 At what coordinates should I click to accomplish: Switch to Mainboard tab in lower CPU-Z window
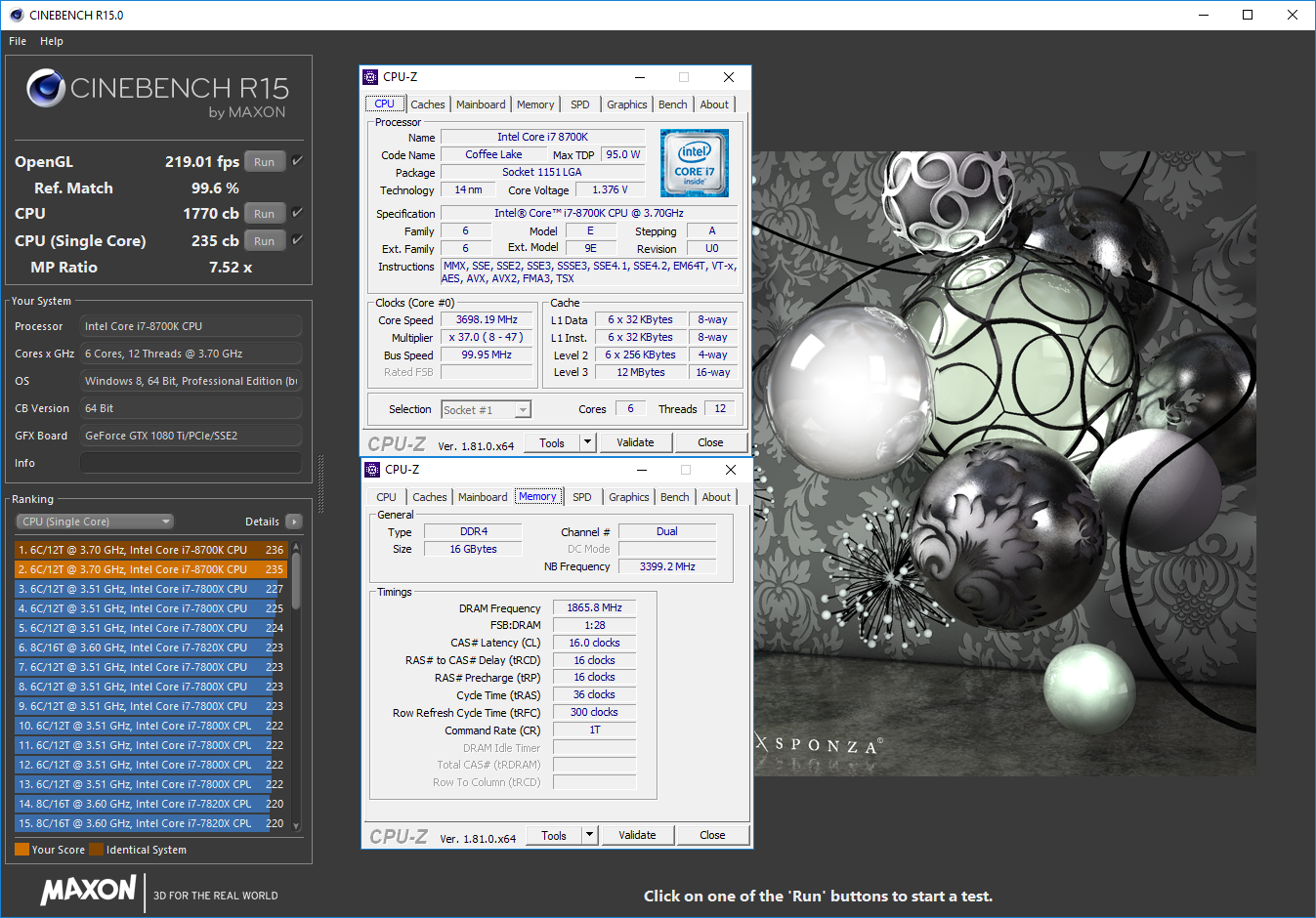(x=483, y=497)
